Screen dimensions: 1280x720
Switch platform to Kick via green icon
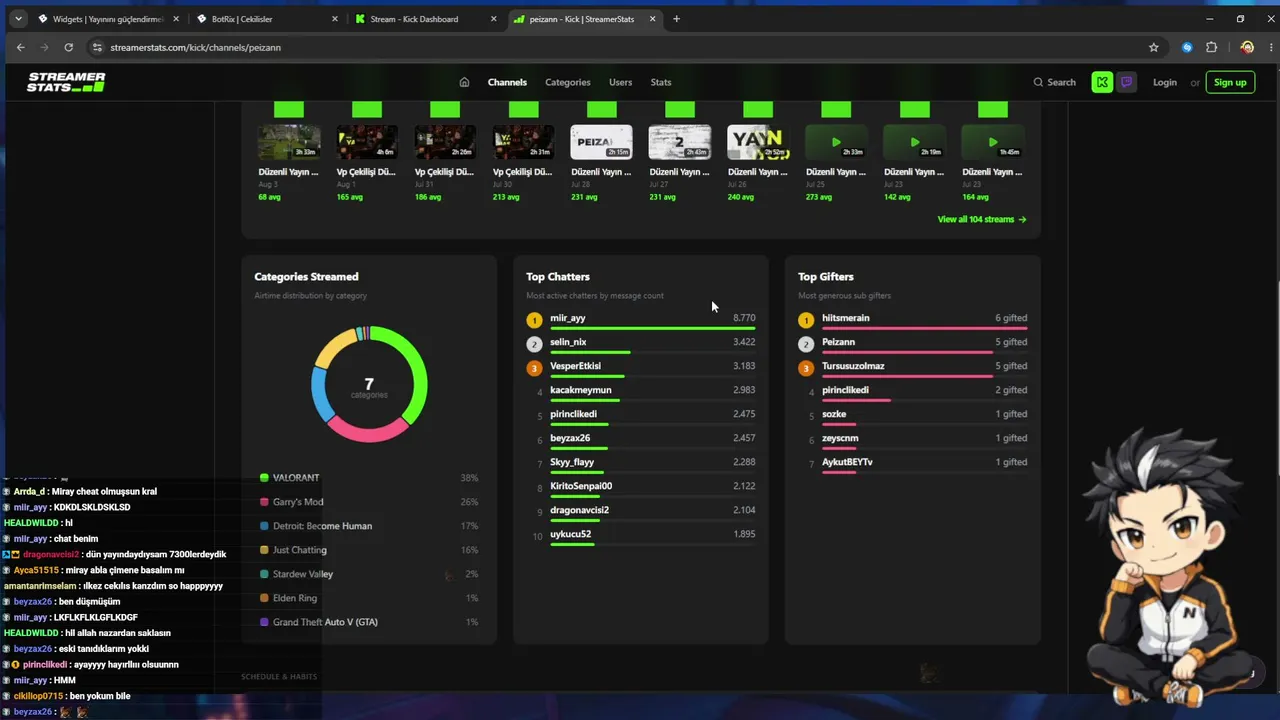click(x=1102, y=82)
